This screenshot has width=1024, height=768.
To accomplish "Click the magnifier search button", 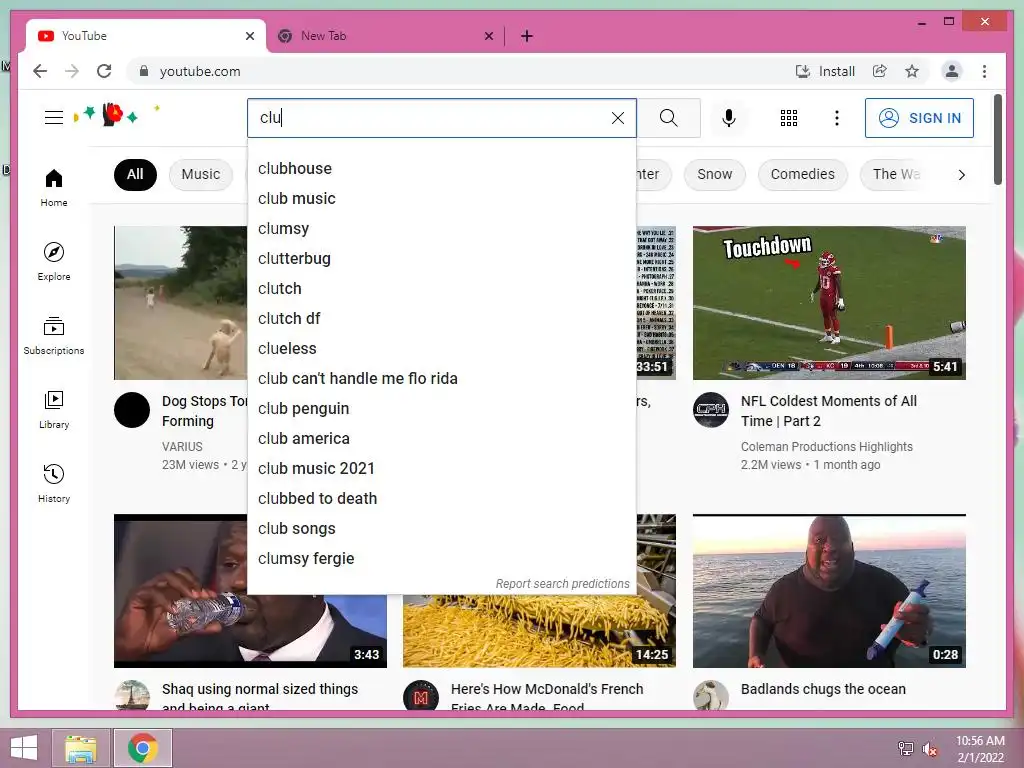I will (x=668, y=118).
